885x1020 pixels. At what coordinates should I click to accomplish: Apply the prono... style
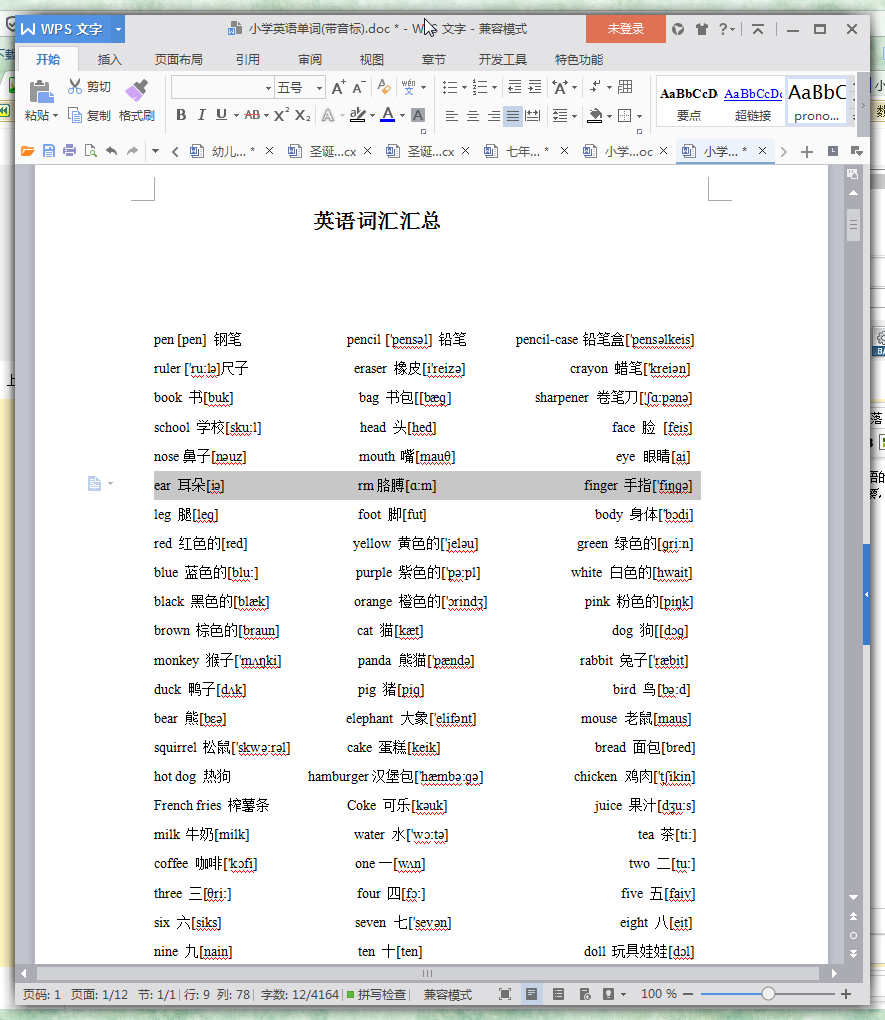(817, 103)
